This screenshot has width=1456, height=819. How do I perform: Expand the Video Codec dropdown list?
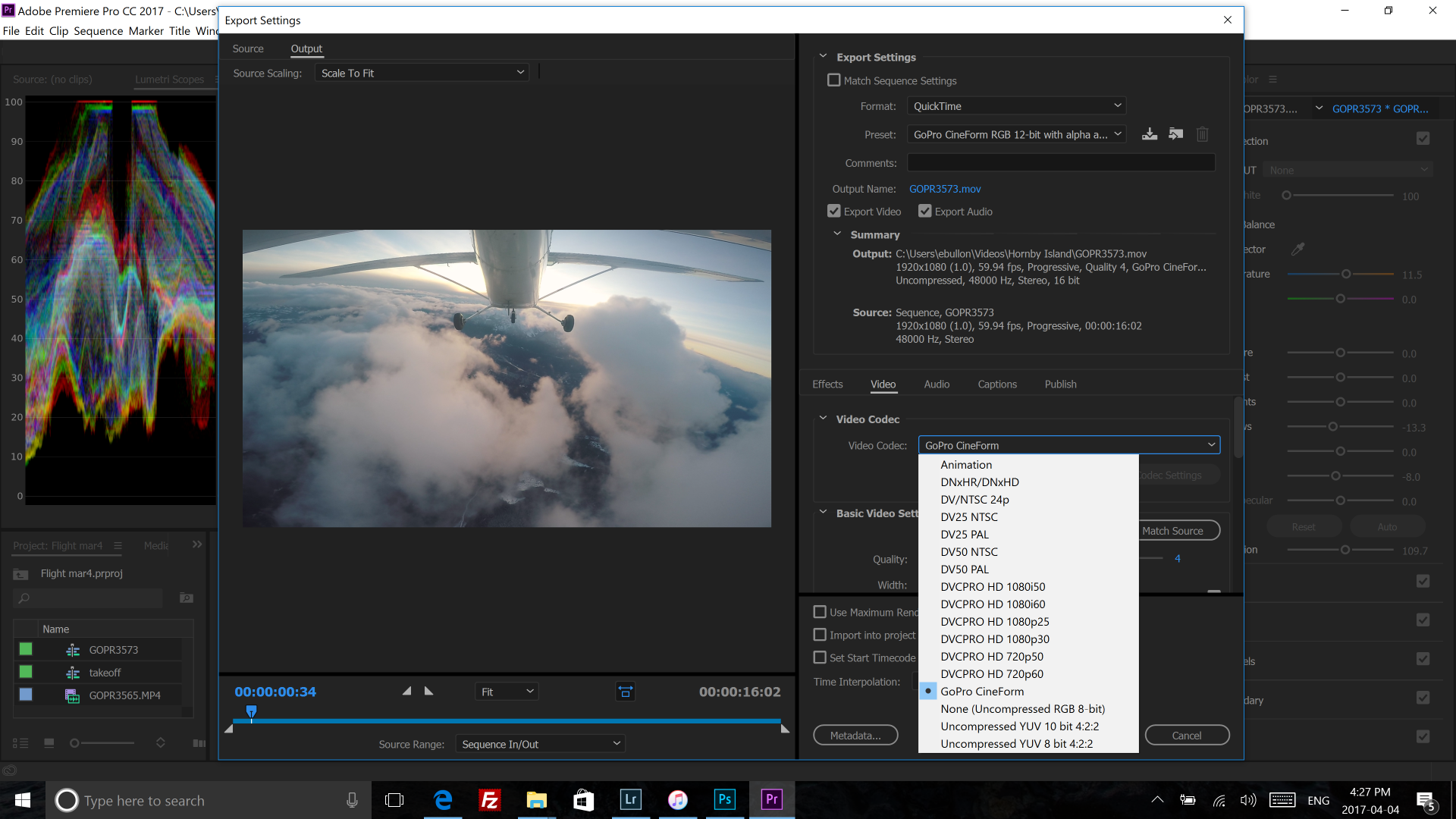click(x=1066, y=445)
